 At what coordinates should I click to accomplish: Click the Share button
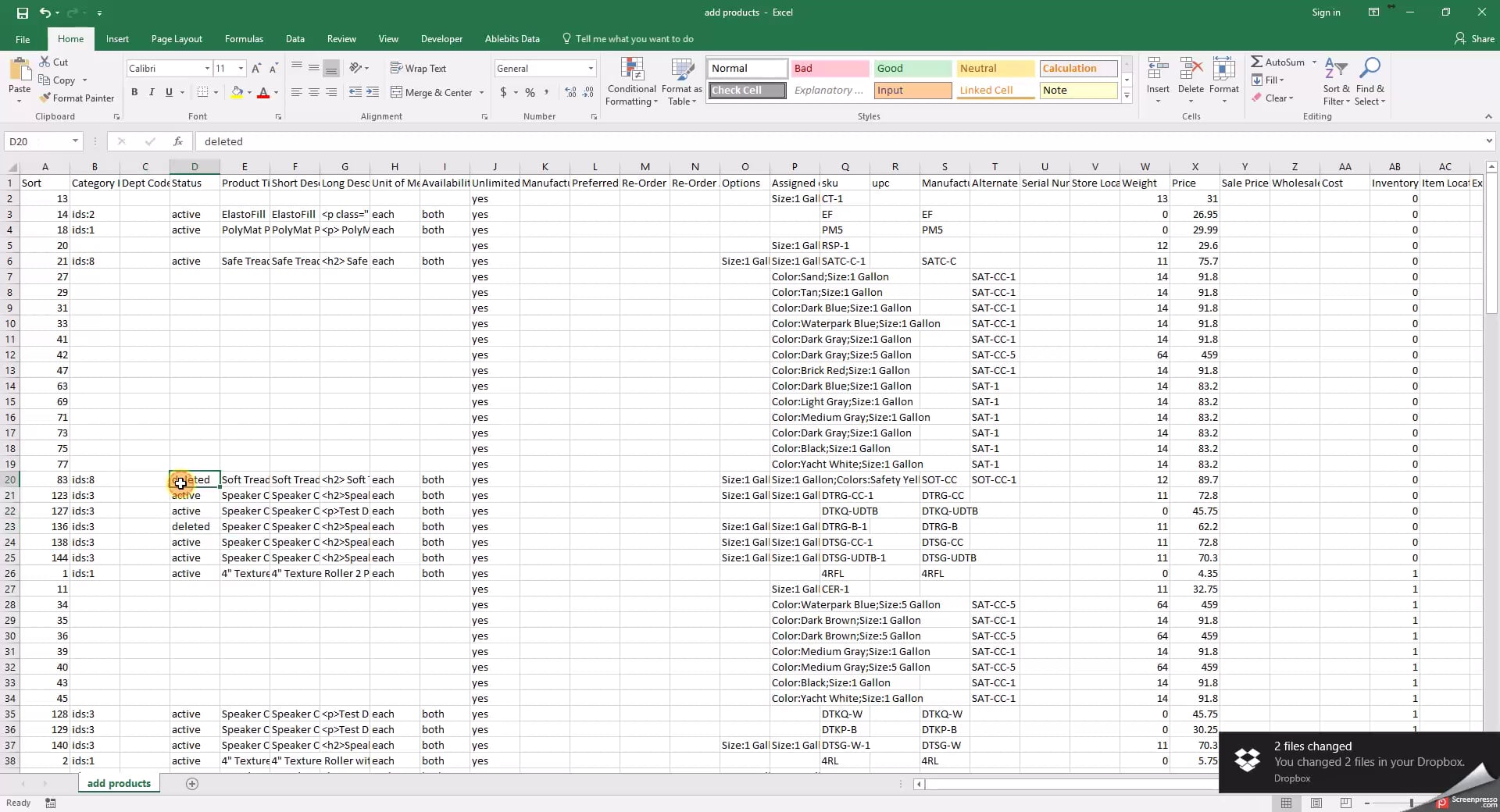(1473, 38)
